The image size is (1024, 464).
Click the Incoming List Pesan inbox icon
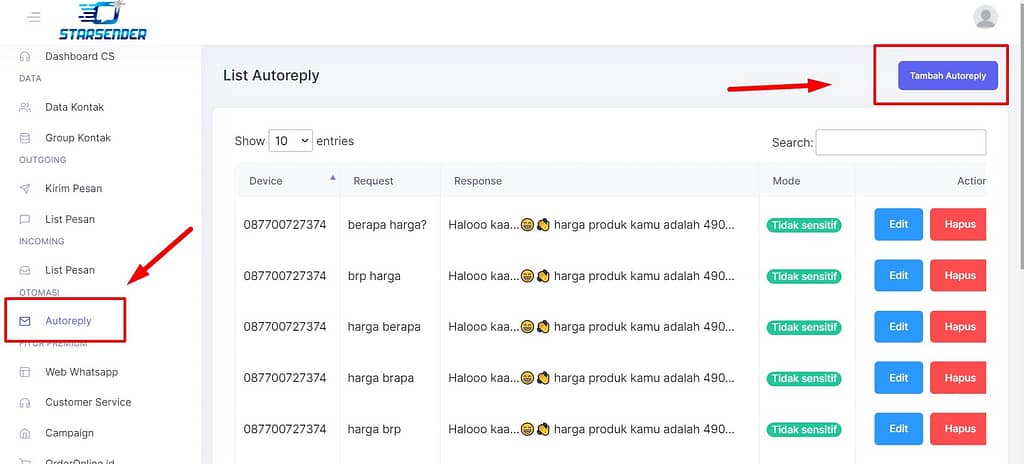pos(25,270)
